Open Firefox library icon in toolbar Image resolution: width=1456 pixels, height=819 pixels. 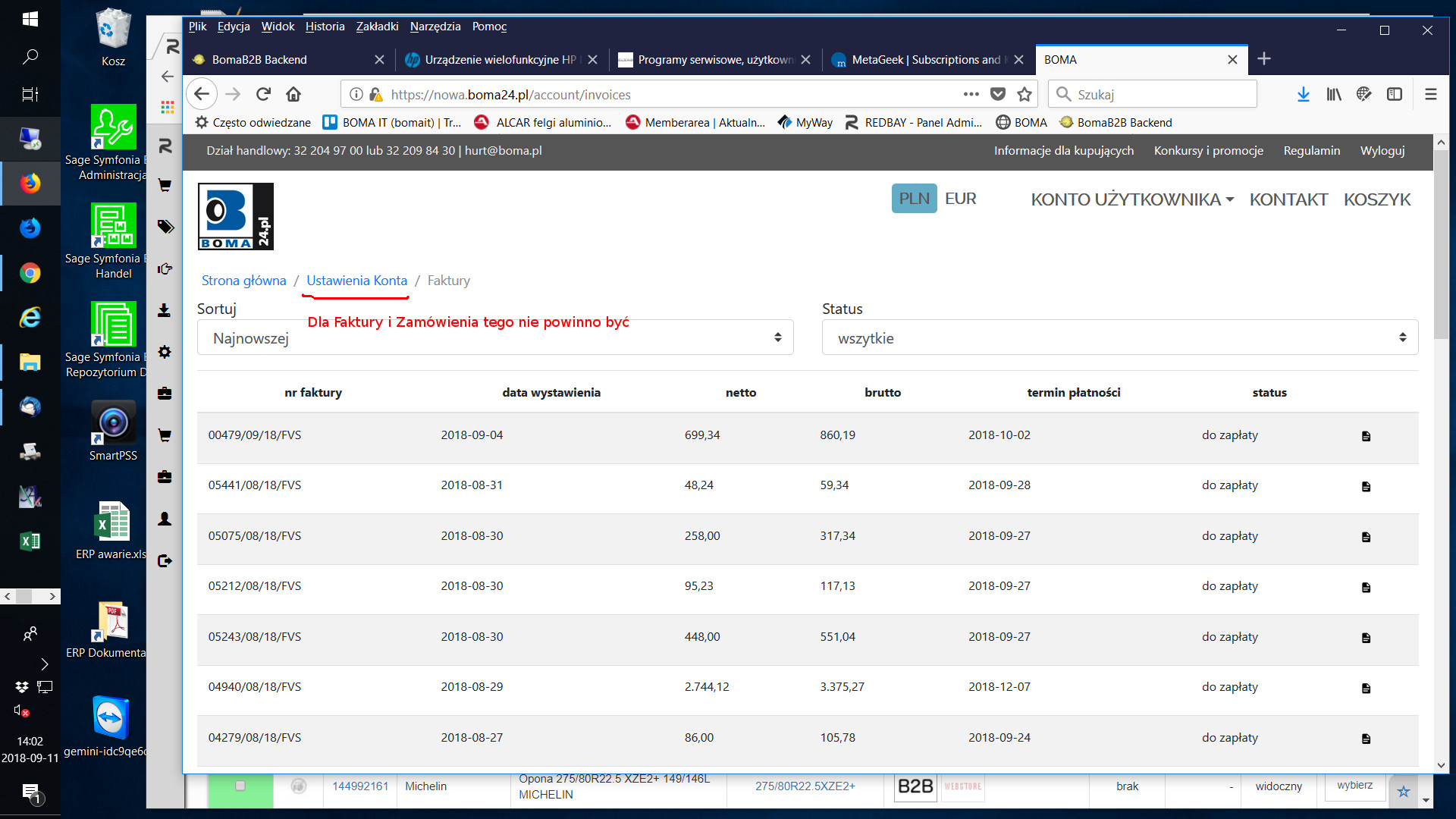pyautogui.click(x=1333, y=94)
